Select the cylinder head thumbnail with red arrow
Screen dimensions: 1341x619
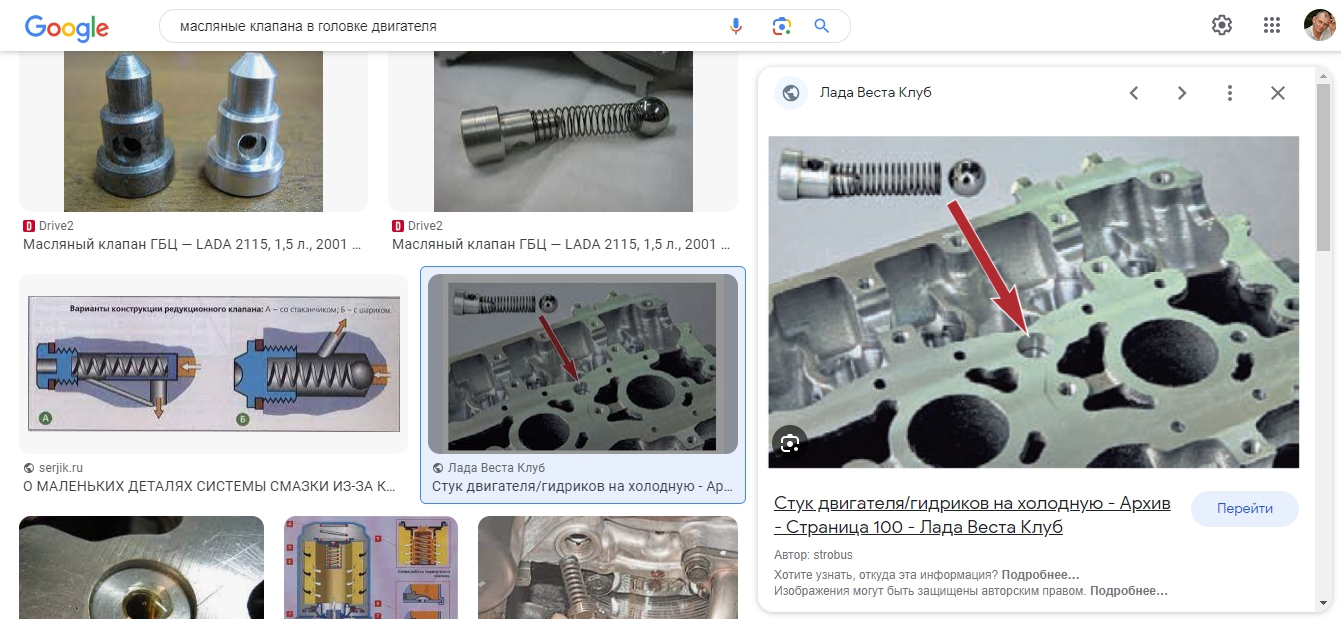pyautogui.click(x=583, y=364)
